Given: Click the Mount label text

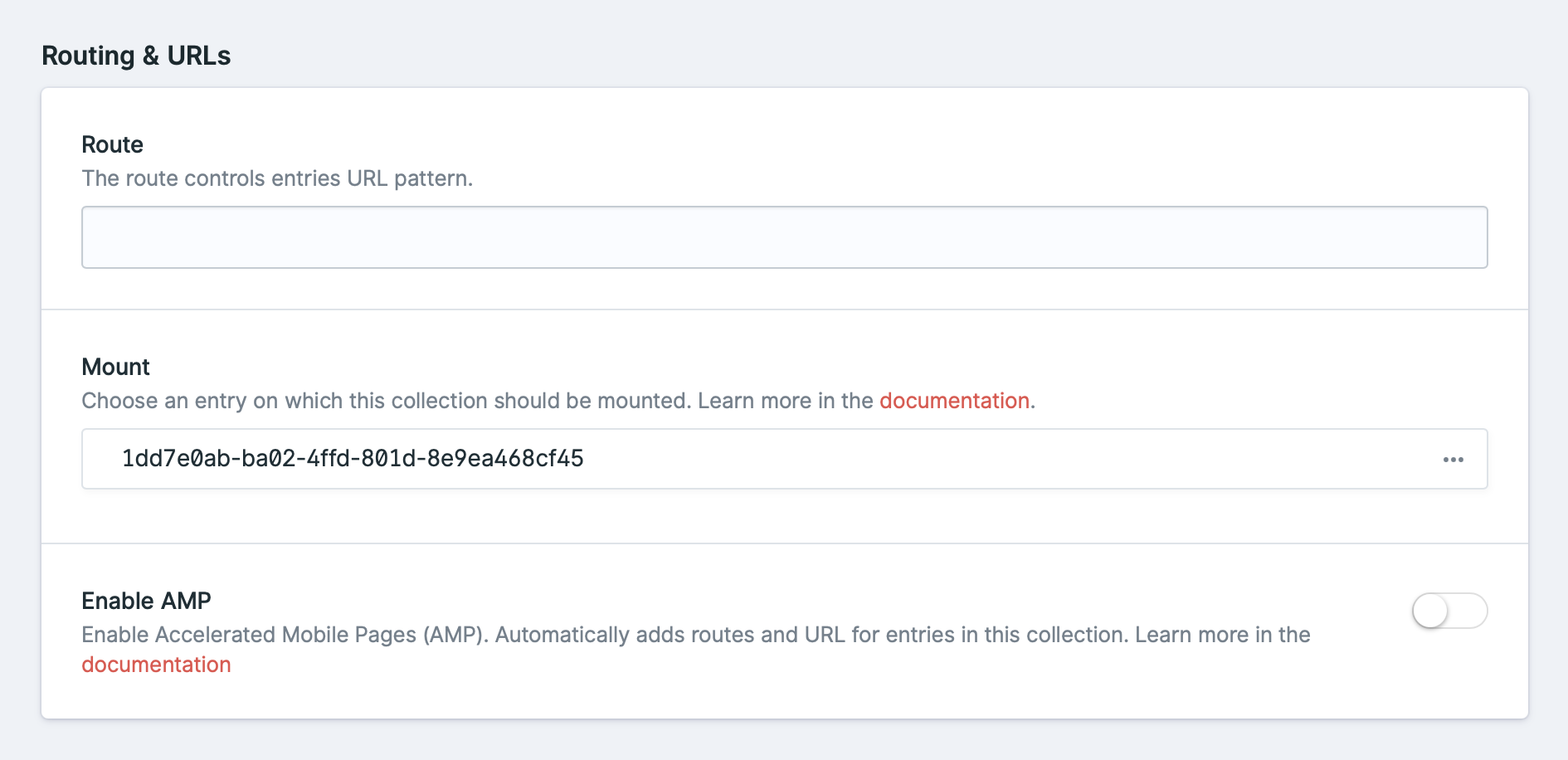Looking at the screenshot, I should click(x=114, y=367).
